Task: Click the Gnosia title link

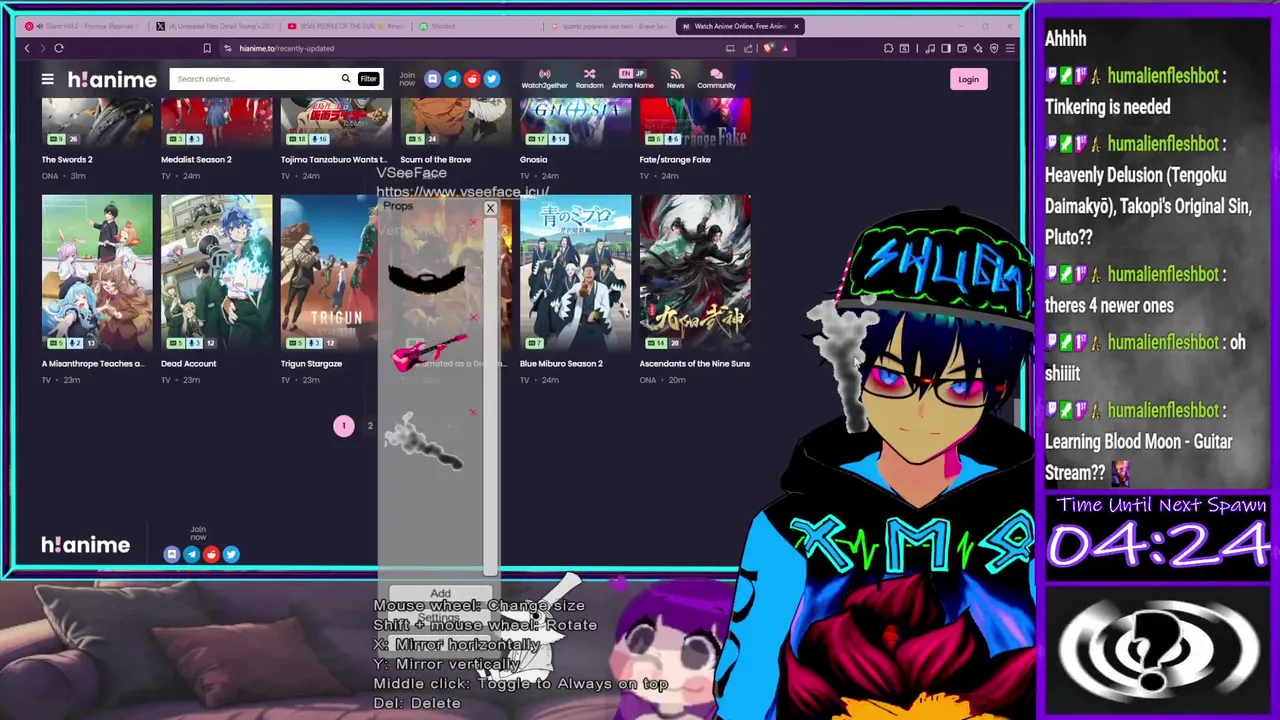Action: coord(533,159)
